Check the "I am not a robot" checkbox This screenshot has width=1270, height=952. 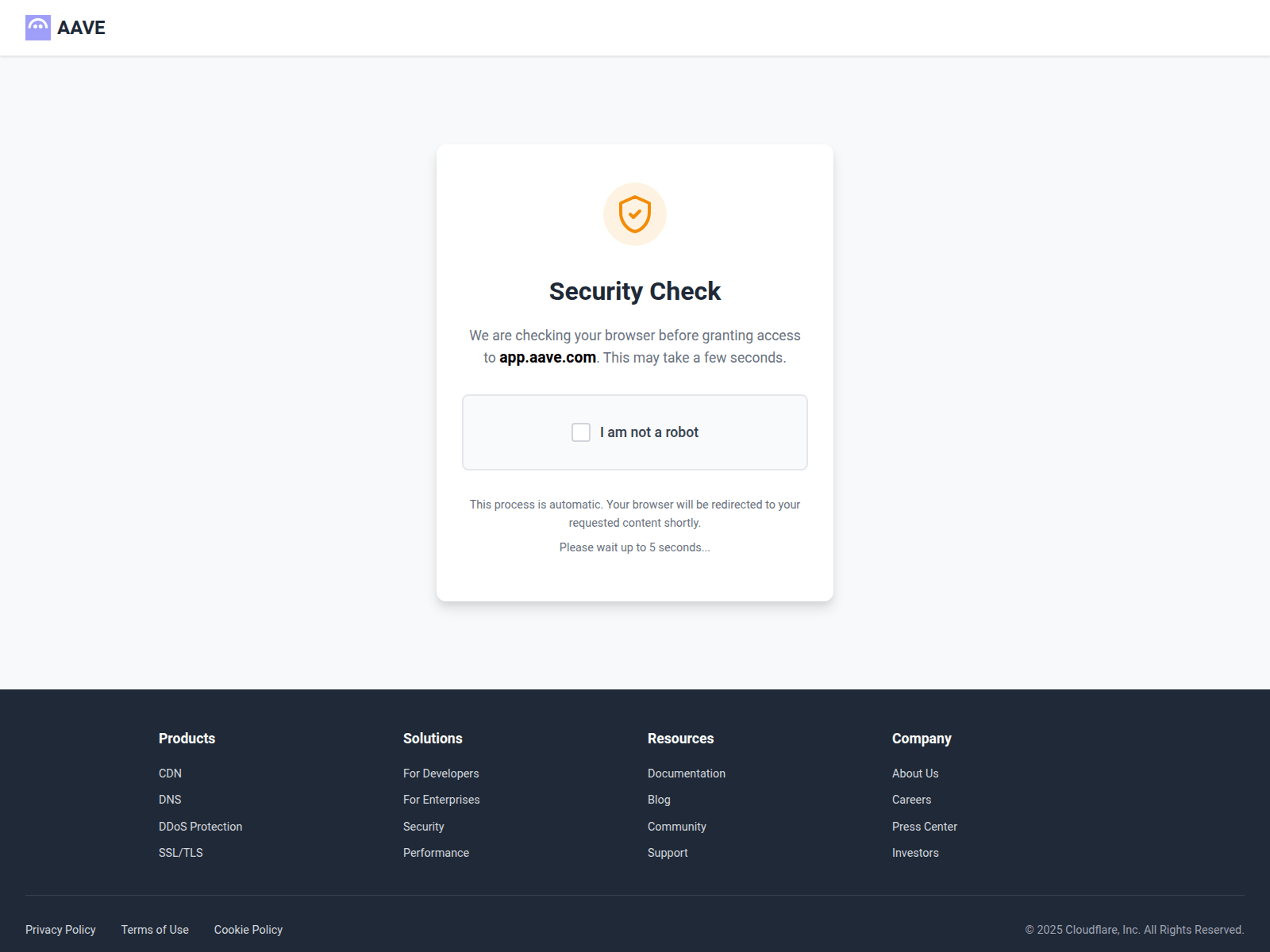click(581, 432)
